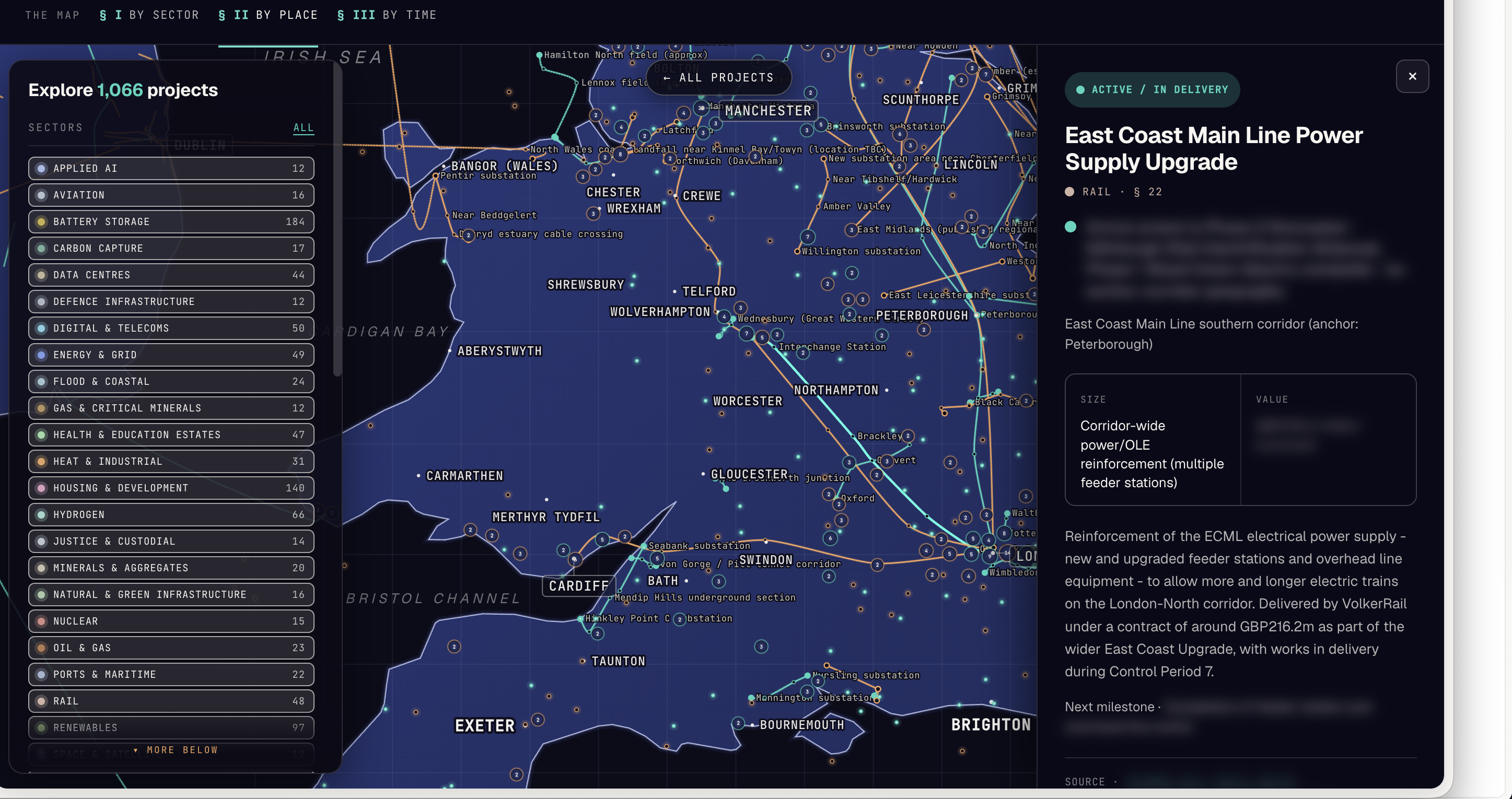Click Hinkley Point C substation marker
This screenshot has width=1512, height=799.
580,618
